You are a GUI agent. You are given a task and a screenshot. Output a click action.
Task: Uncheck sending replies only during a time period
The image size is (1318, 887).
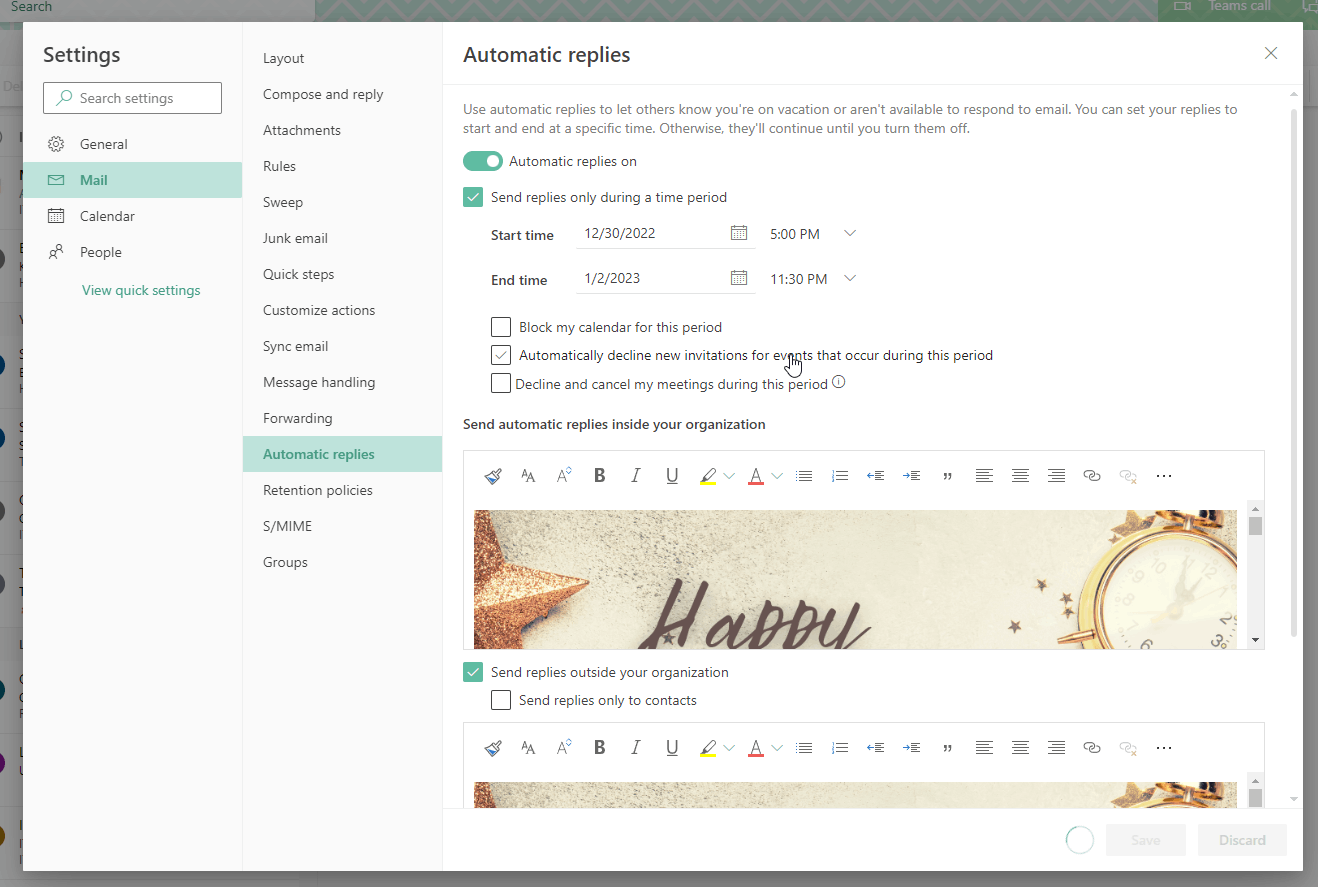[472, 197]
